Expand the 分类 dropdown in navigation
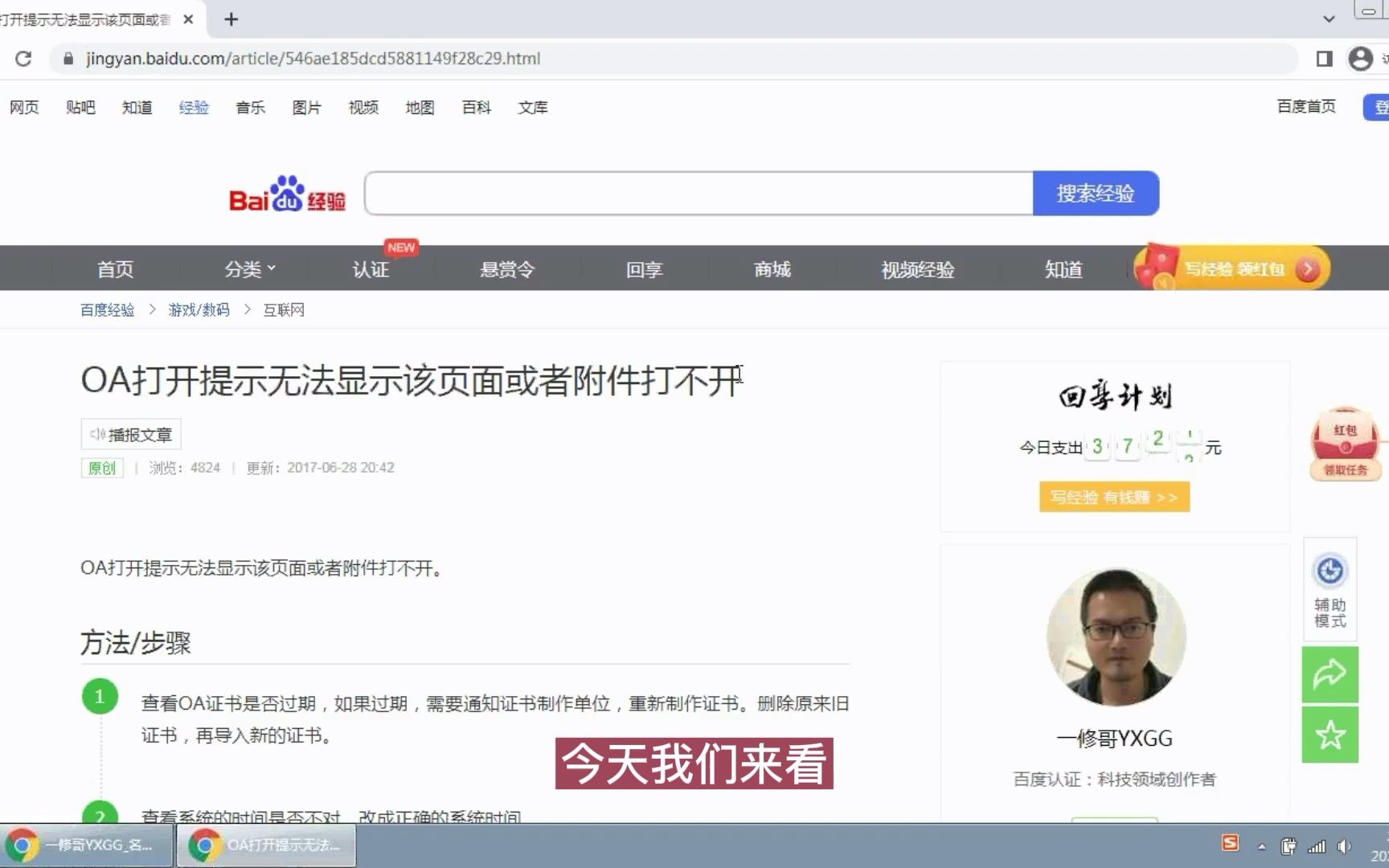The width and height of the screenshot is (1389, 868). point(250,269)
